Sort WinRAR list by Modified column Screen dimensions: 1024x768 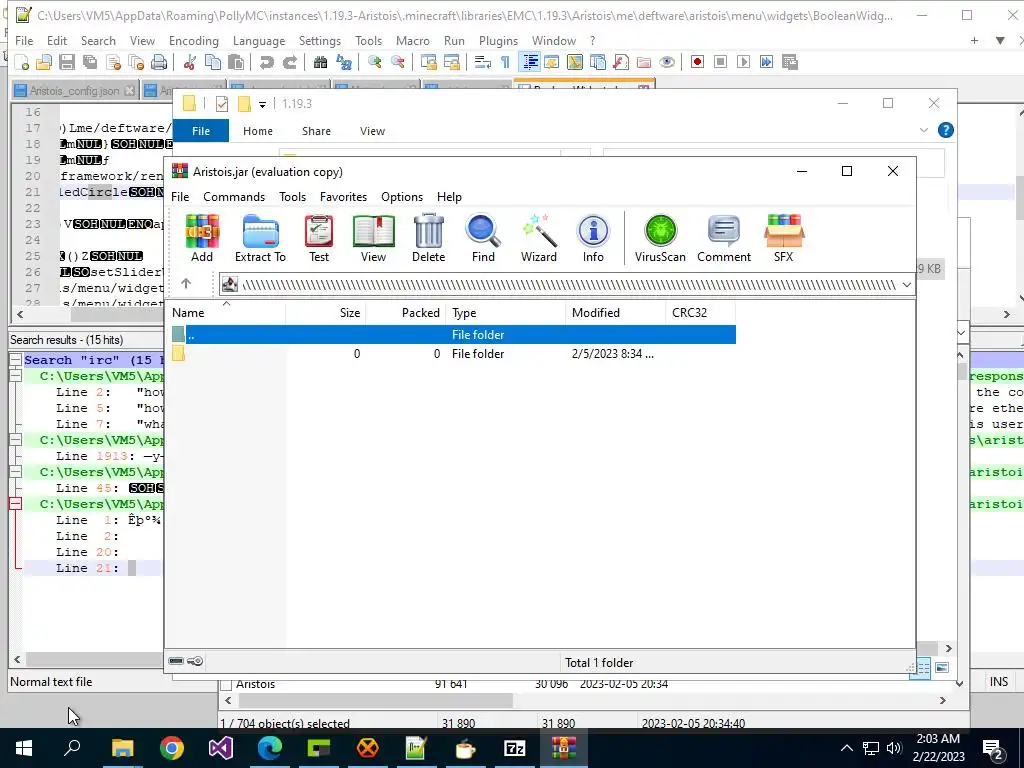pyautogui.click(x=615, y=313)
